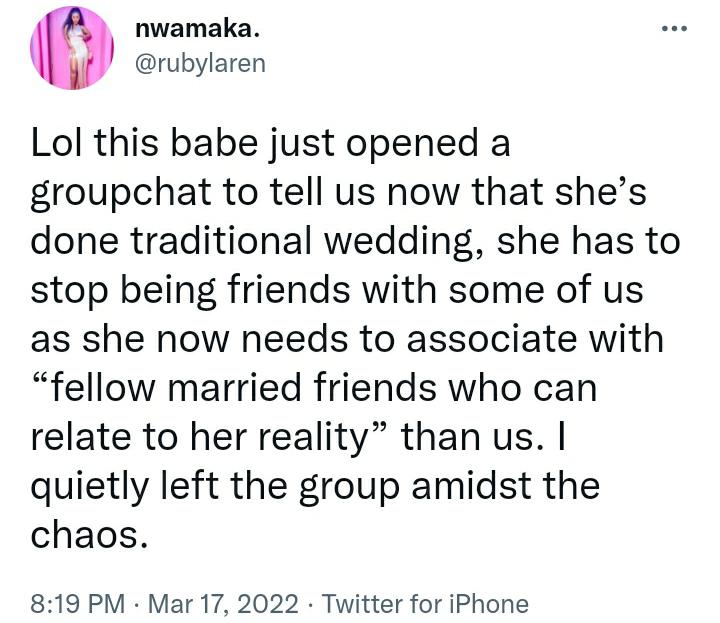Click the word "Lol" starting the tweet

coord(58,143)
